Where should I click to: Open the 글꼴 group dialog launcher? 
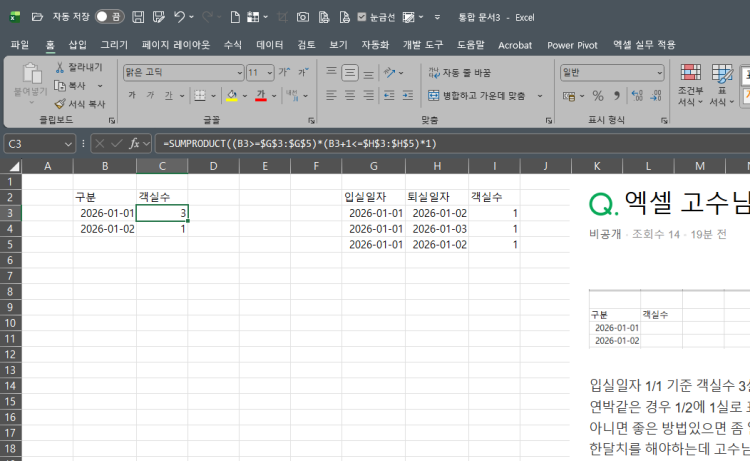pos(311,121)
